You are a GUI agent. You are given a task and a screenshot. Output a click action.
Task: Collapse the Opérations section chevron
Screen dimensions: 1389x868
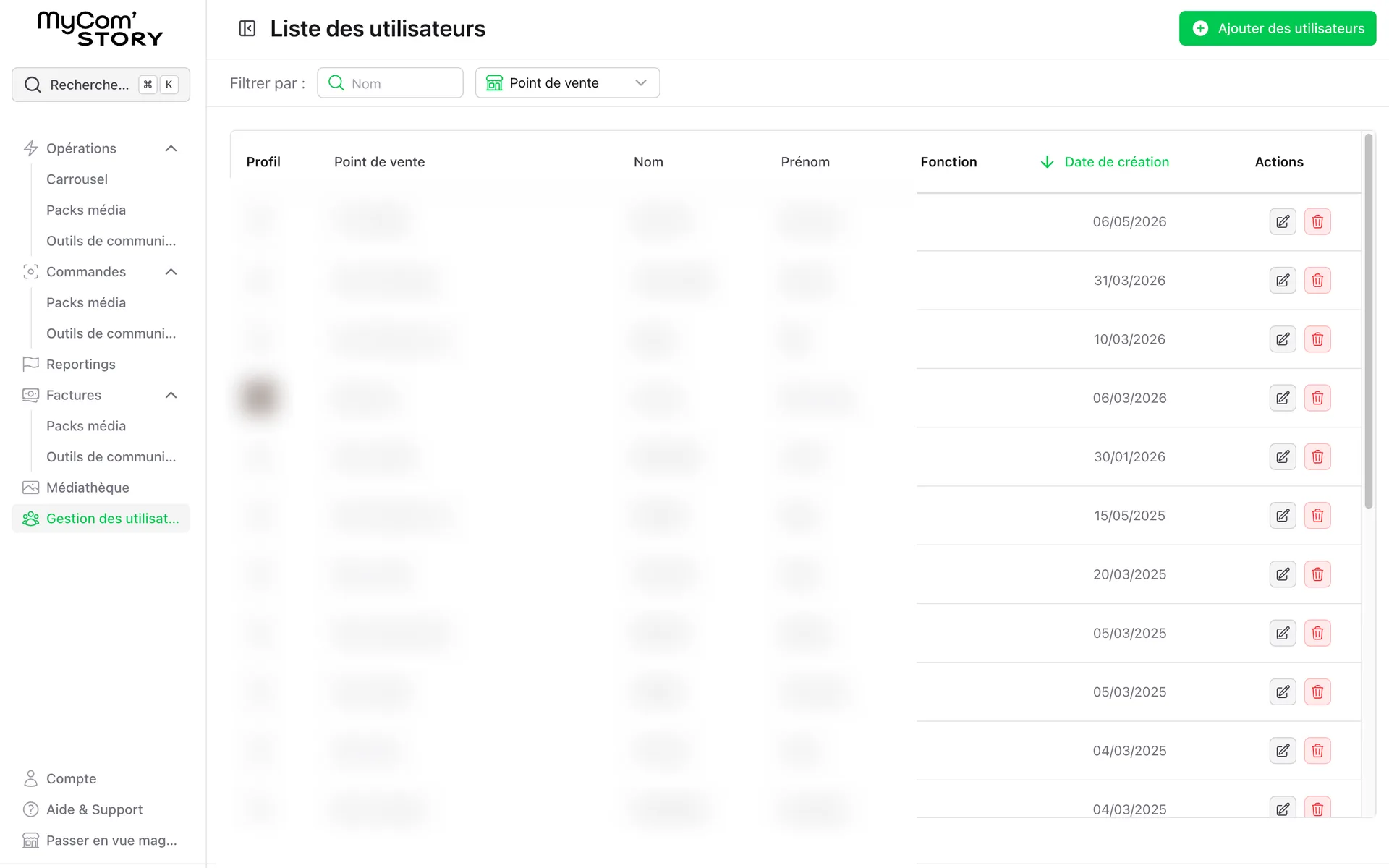171,148
